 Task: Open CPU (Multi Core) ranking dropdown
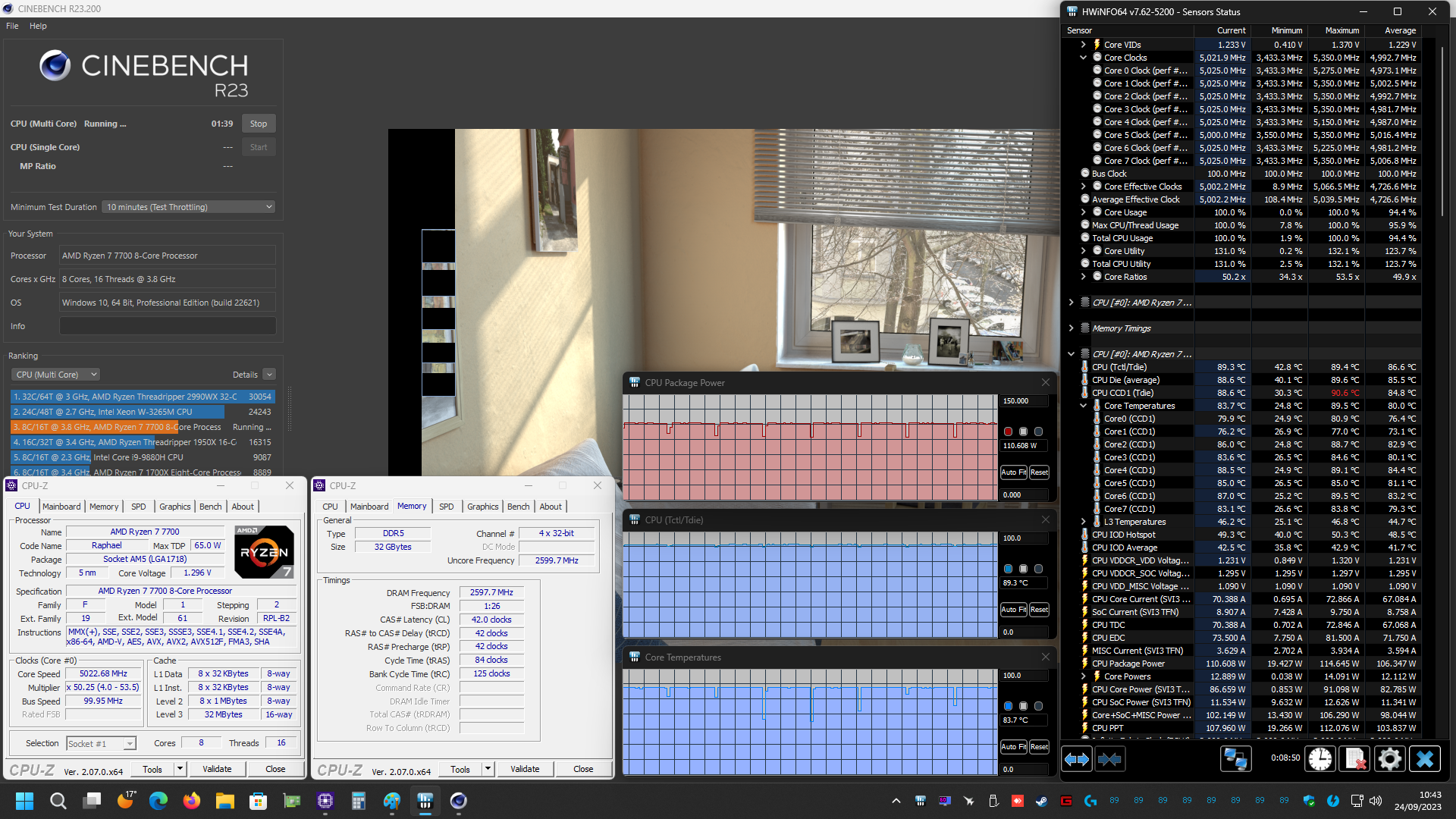point(55,375)
